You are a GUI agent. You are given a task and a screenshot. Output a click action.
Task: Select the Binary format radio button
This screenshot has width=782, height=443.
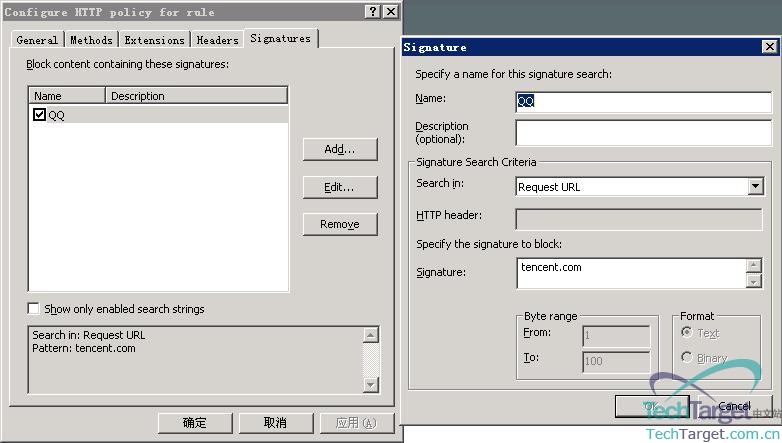click(686, 357)
